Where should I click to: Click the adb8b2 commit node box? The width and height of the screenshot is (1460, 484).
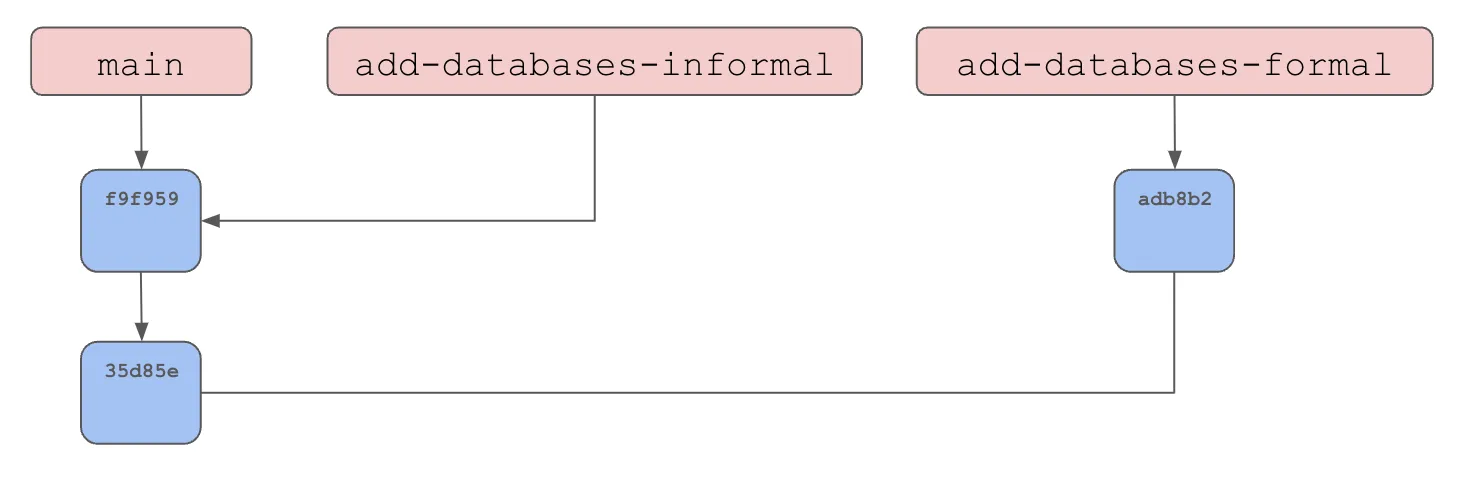click(x=1174, y=232)
